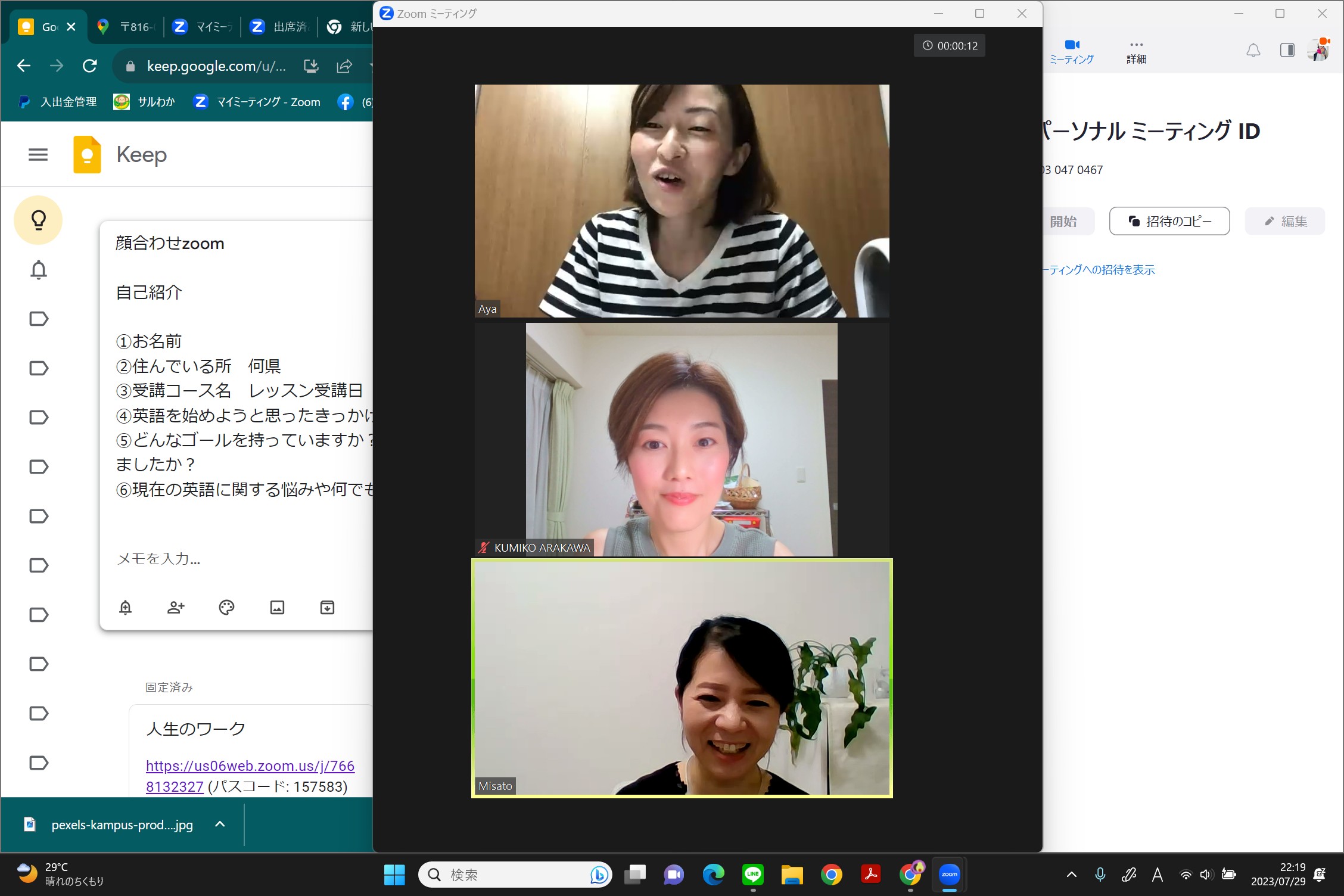Viewport: 1344px width, 896px height.
Task: Open the zoom.us meeting link in 人生のワーク note
Action: click(250, 776)
